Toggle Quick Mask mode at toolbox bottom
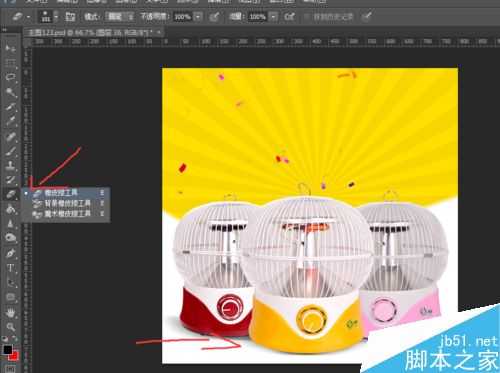Viewport: 500px width, 373px height. click(x=11, y=369)
